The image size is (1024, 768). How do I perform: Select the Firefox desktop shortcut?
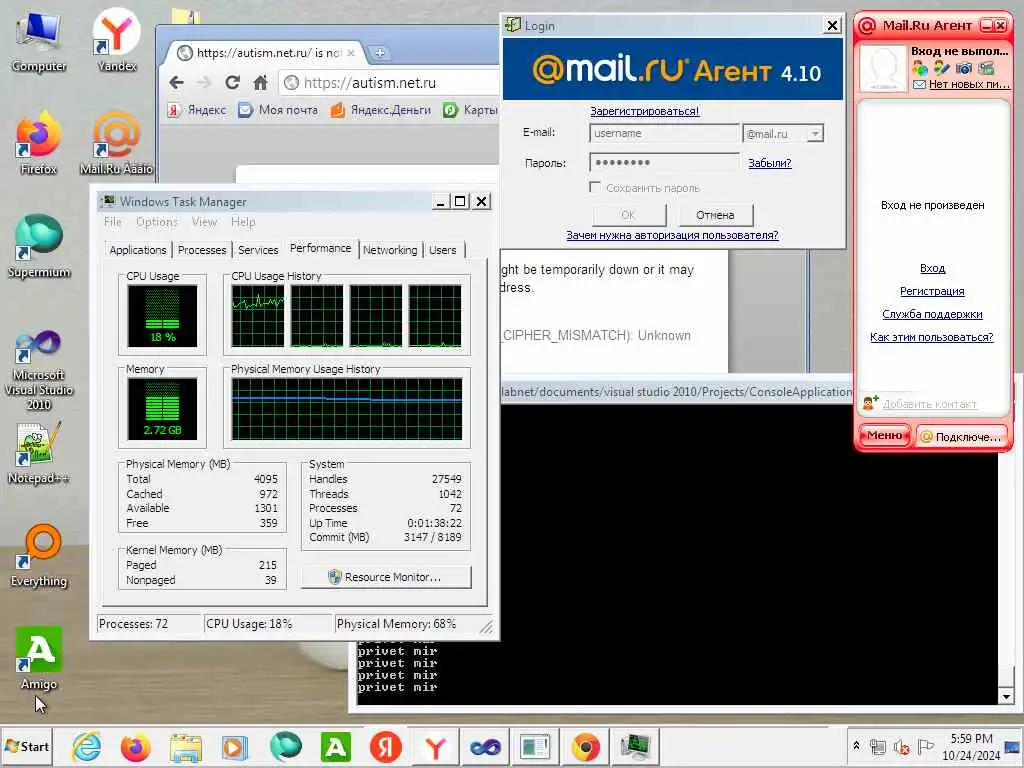pyautogui.click(x=39, y=144)
